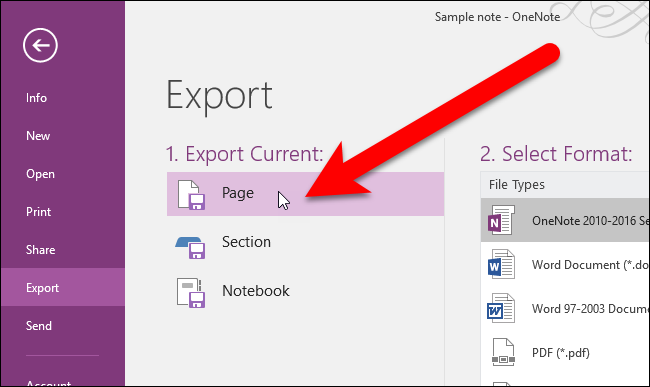
Task: Open the Share backstage tab
Action: (40, 250)
